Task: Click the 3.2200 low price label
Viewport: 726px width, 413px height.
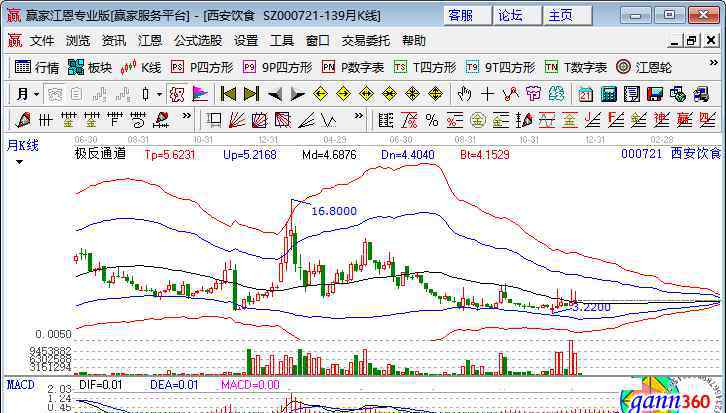Action: 592,307
